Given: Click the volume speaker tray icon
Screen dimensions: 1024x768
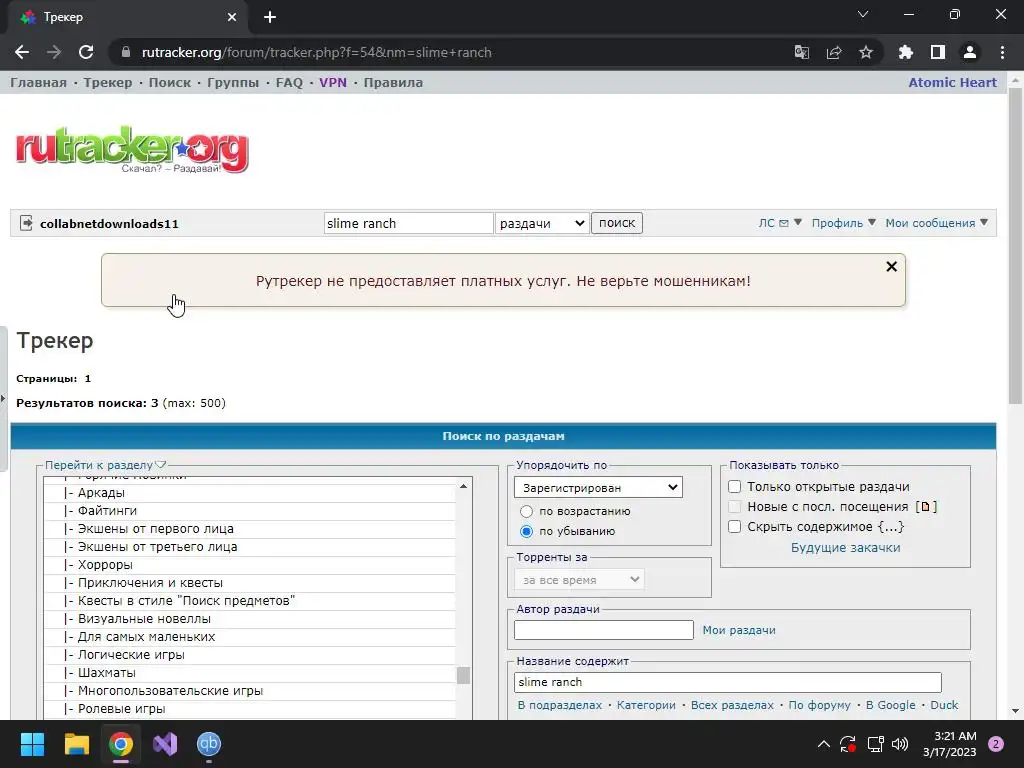Looking at the screenshot, I should coord(899,744).
